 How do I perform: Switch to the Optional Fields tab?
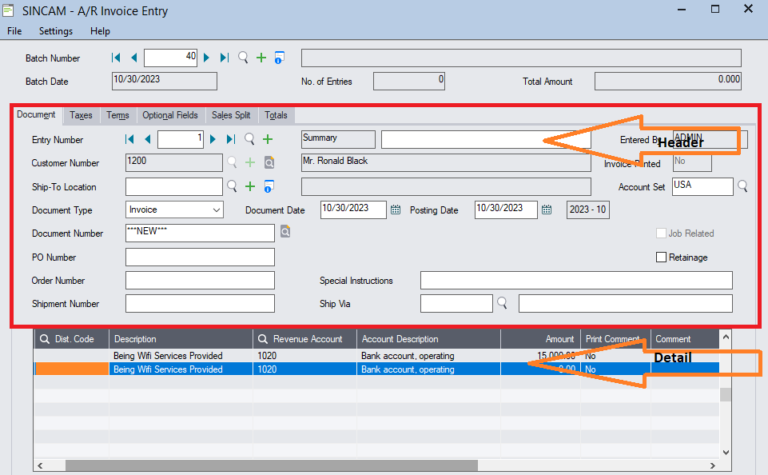170,115
